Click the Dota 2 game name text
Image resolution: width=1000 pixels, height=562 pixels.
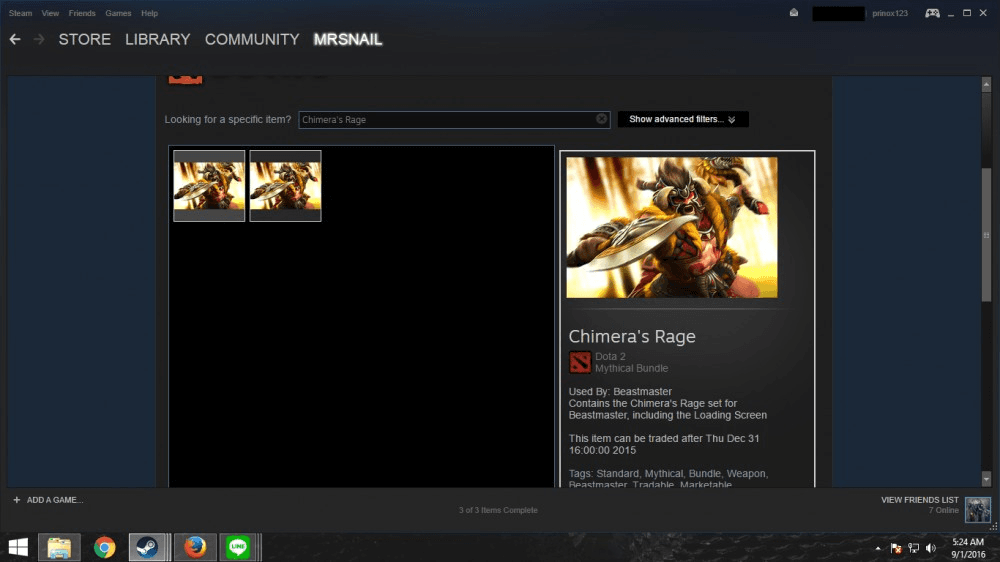point(610,357)
